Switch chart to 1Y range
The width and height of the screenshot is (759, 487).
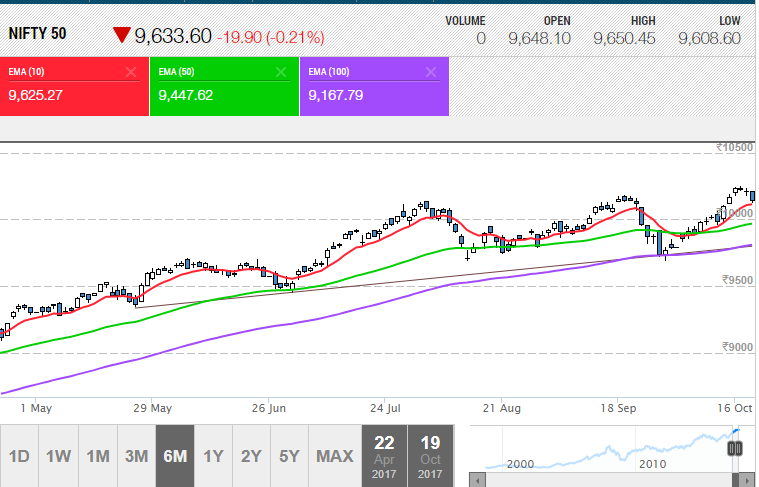213,456
